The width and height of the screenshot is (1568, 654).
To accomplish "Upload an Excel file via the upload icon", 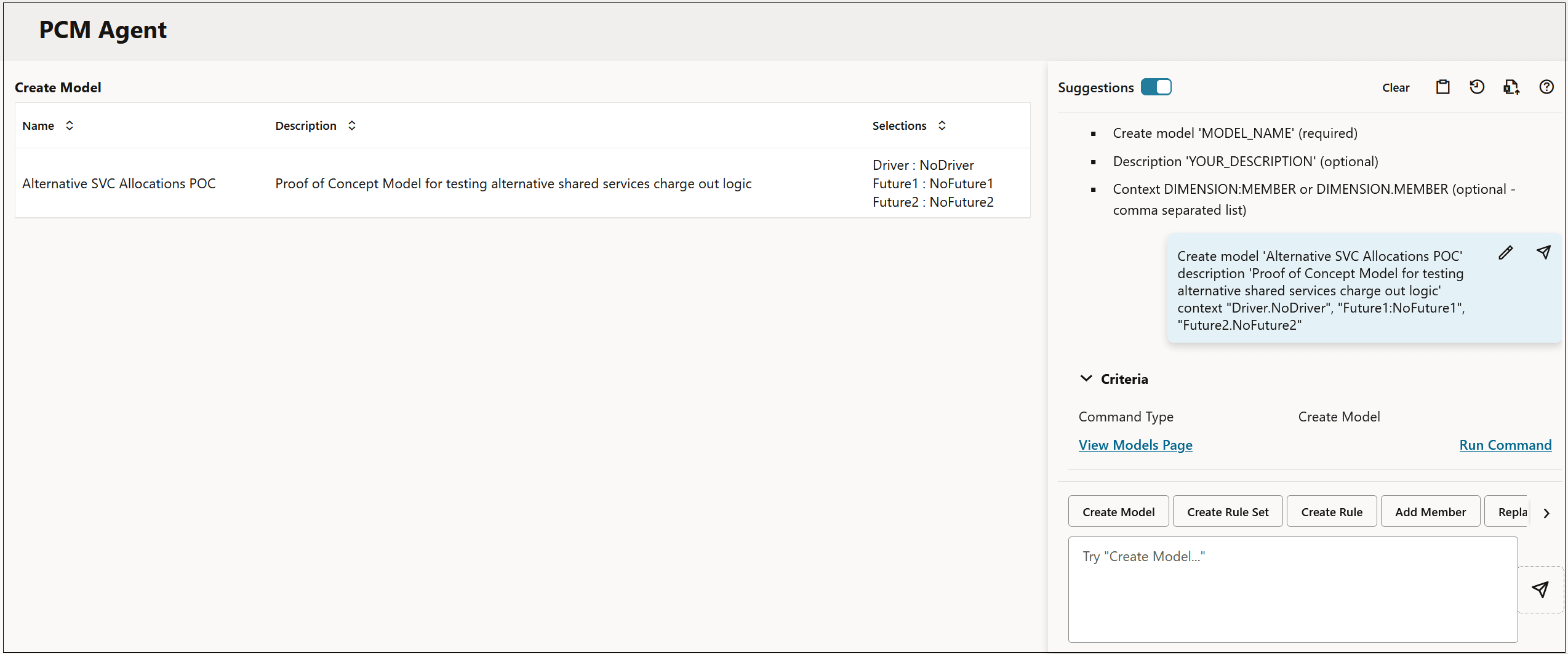I will [x=1512, y=87].
